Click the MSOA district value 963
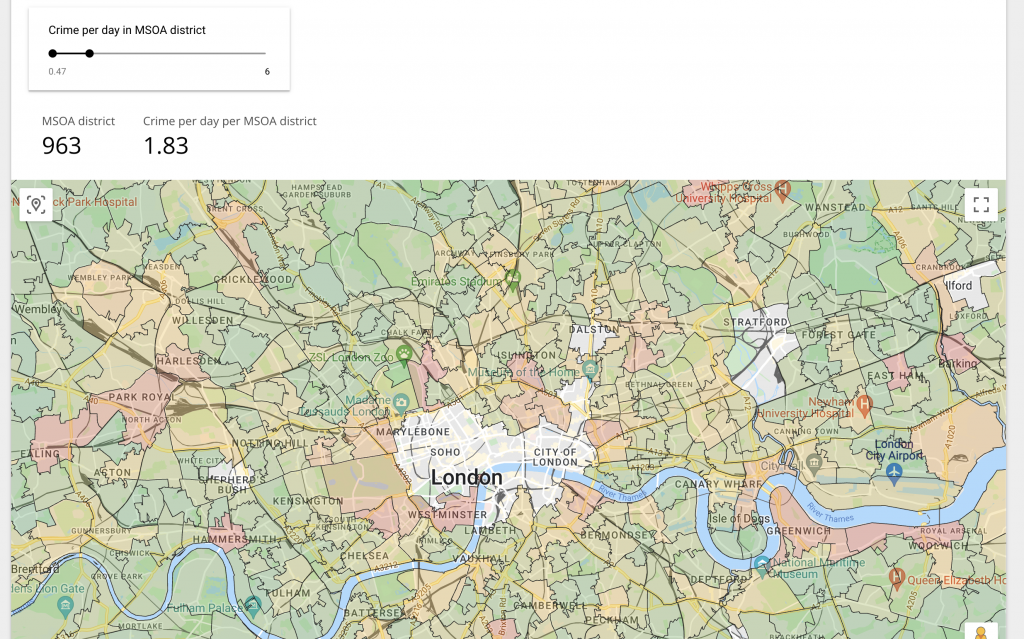 61,146
